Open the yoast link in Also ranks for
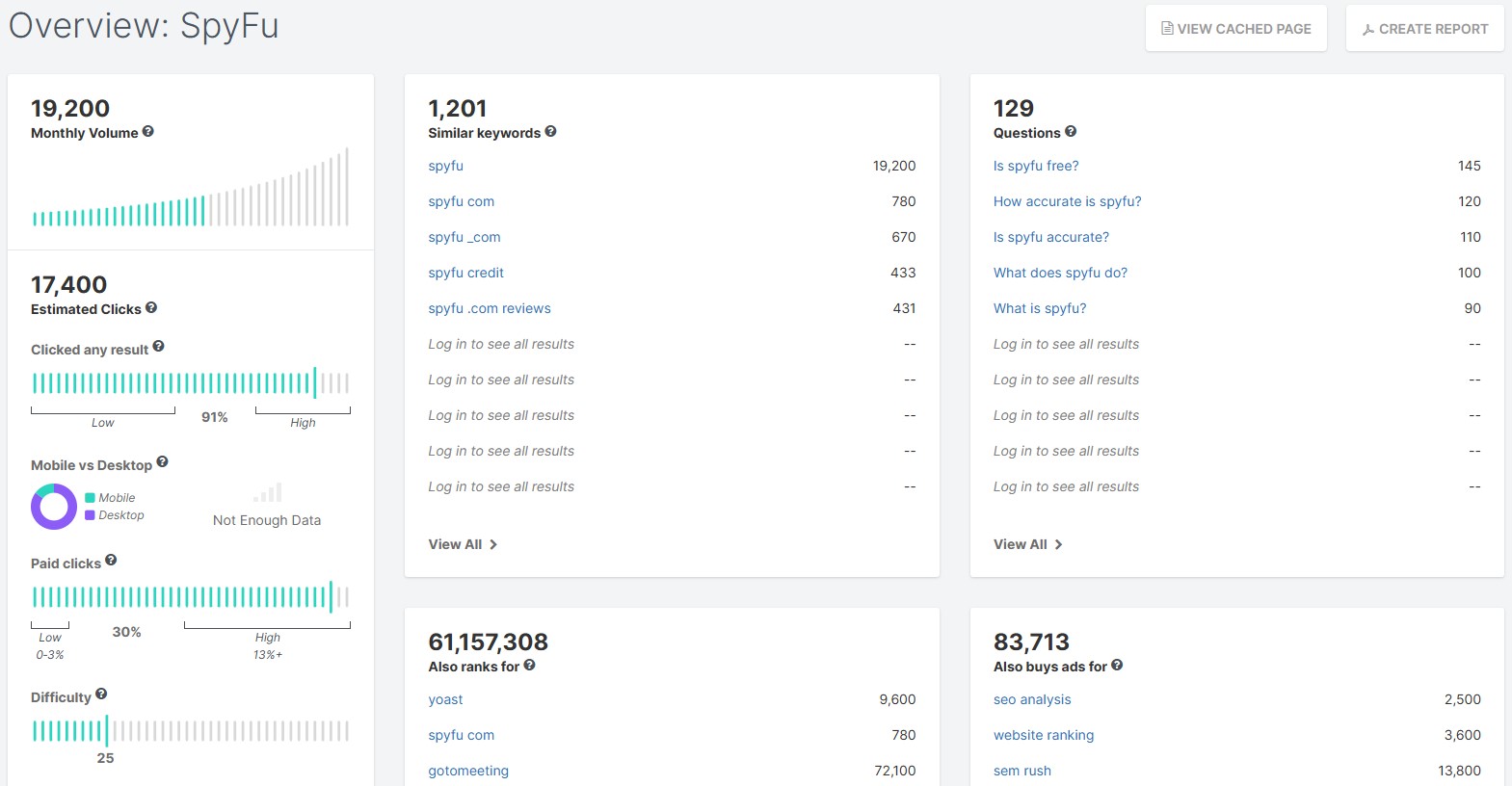 point(446,699)
